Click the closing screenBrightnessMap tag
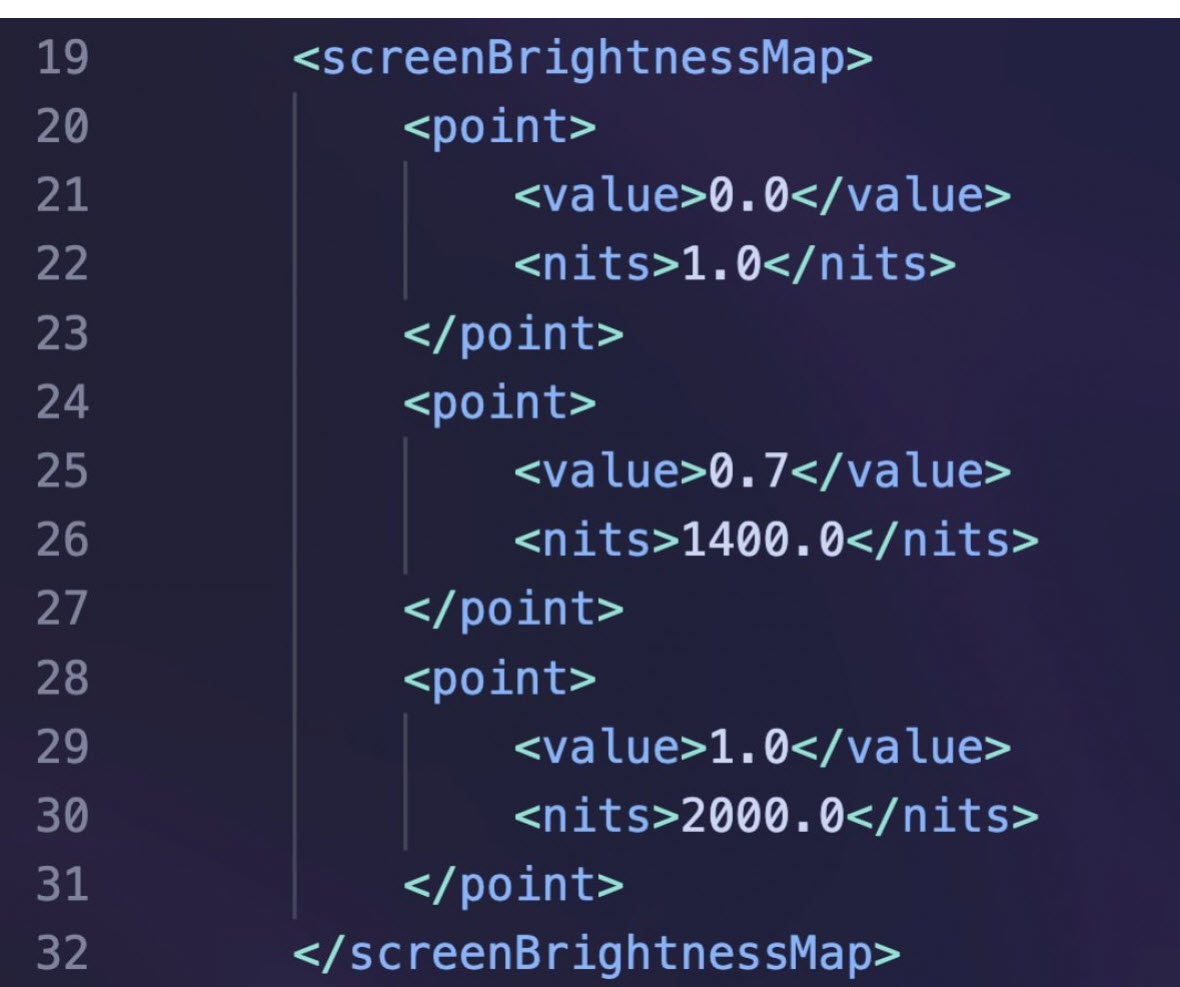Screen dimensions: 1180x987 pyautogui.click(x=596, y=953)
